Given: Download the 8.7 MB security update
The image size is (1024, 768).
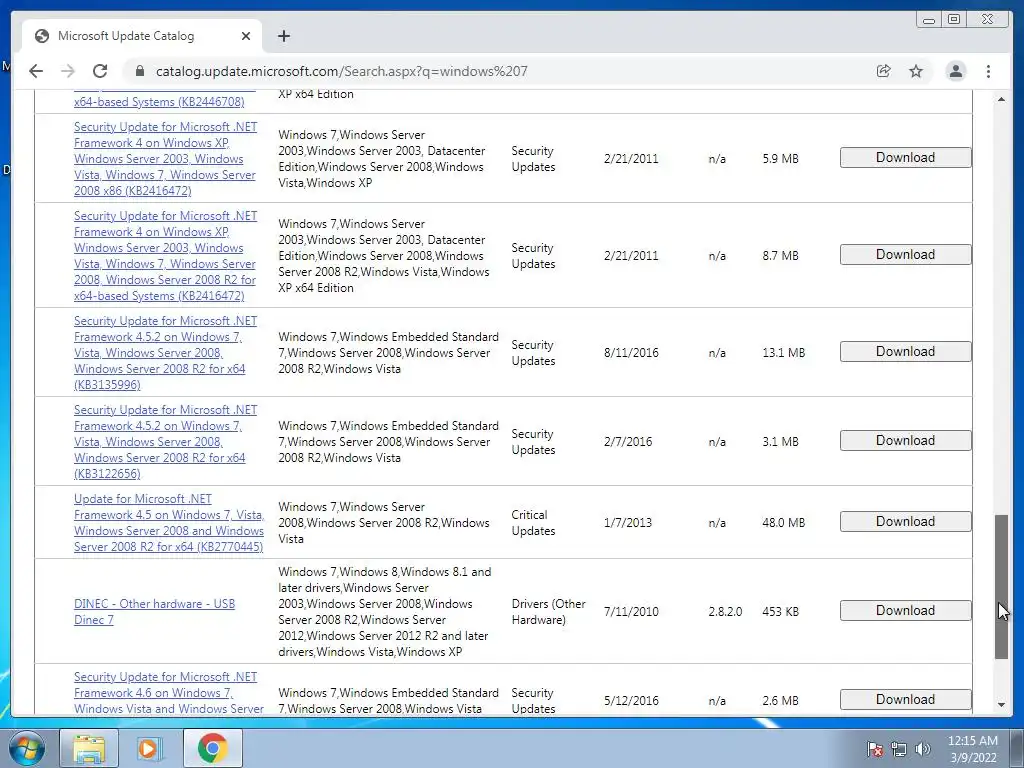Looking at the screenshot, I should click(905, 255).
